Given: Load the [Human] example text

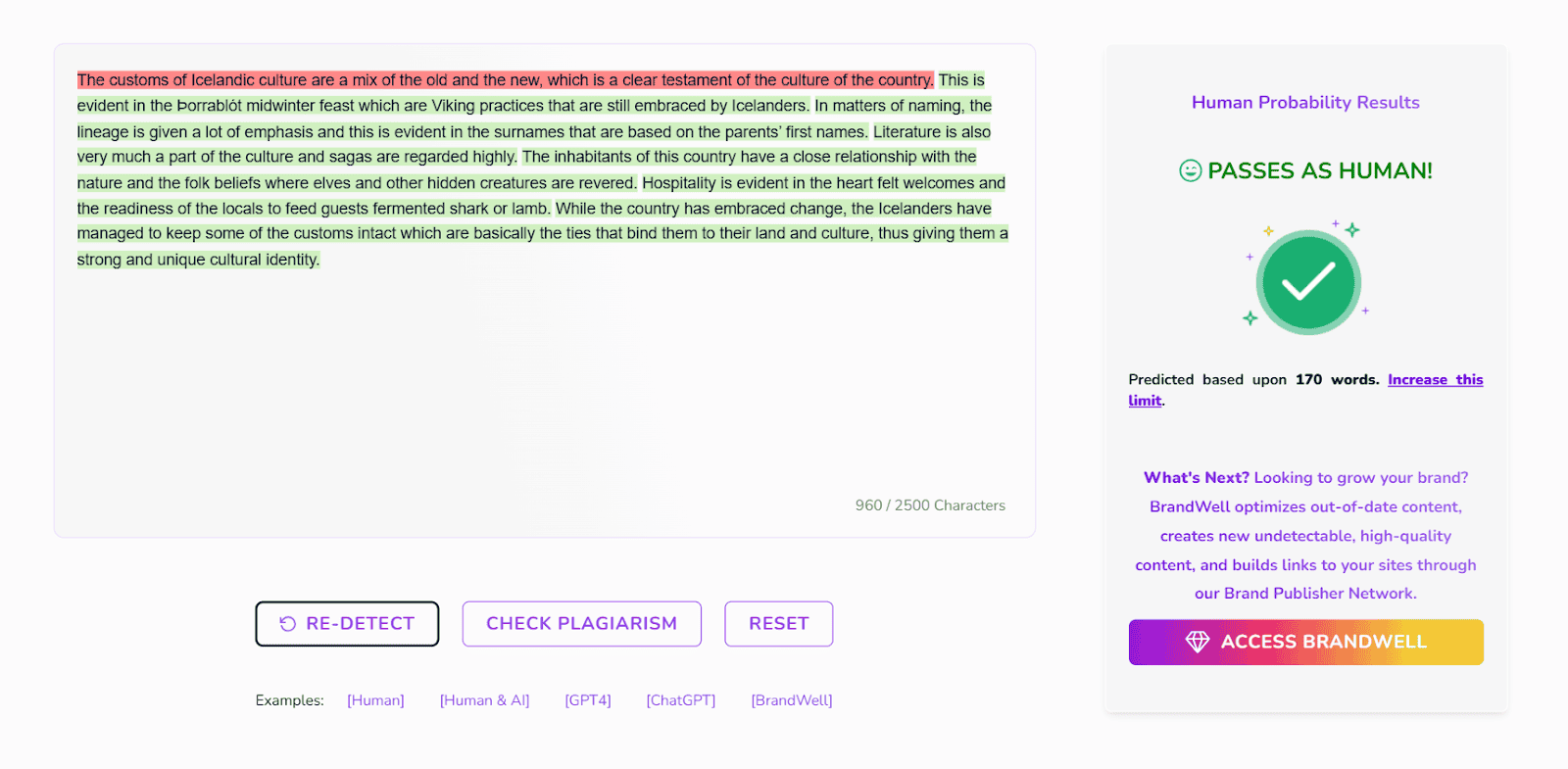Looking at the screenshot, I should click(x=375, y=700).
